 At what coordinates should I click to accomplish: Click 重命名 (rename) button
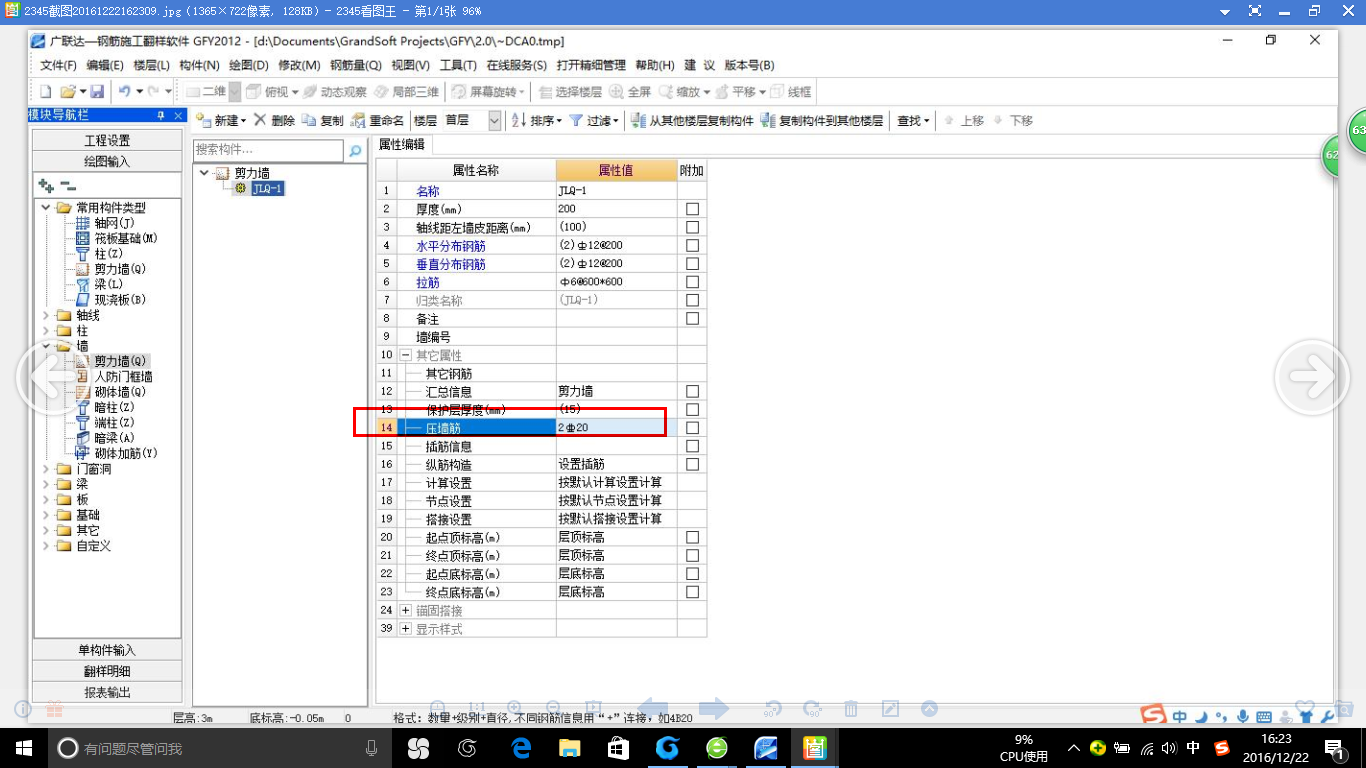pyautogui.click(x=378, y=120)
